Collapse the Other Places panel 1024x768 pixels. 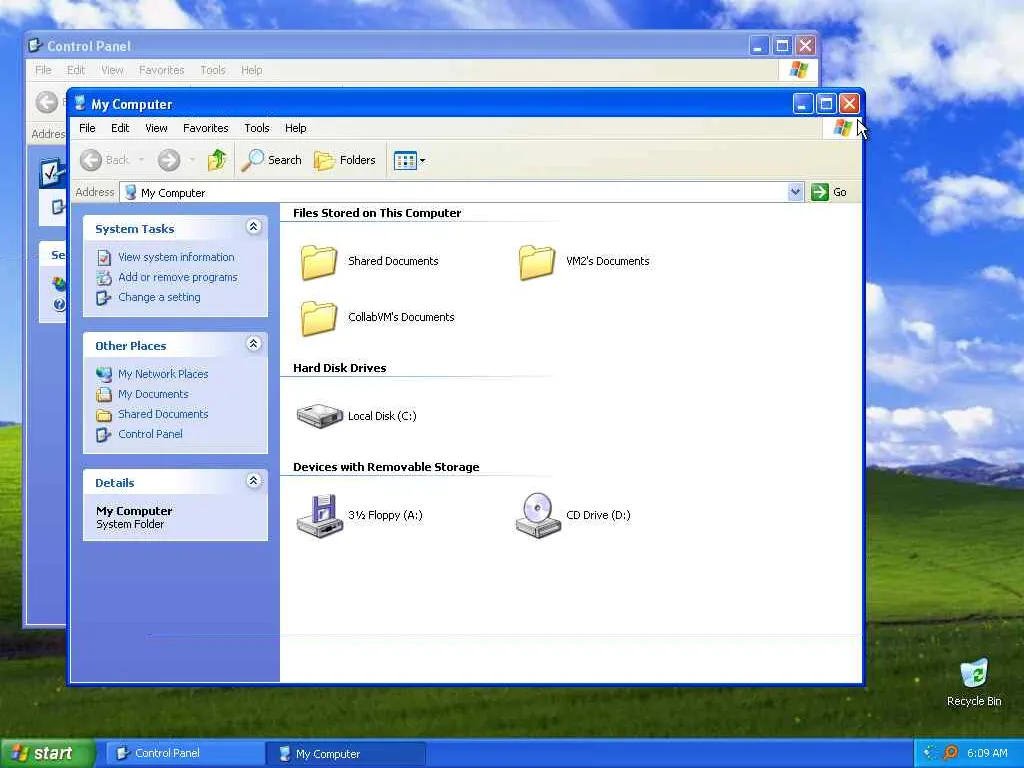coord(253,344)
